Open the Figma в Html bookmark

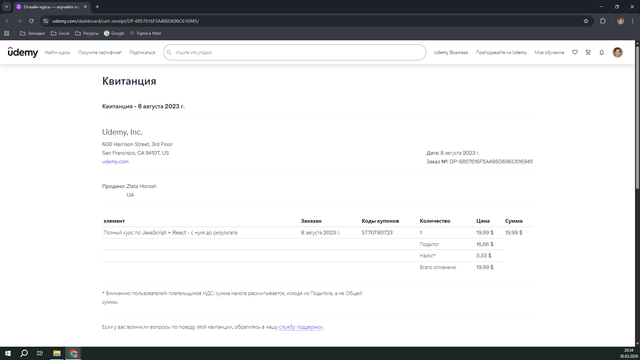point(145,33)
